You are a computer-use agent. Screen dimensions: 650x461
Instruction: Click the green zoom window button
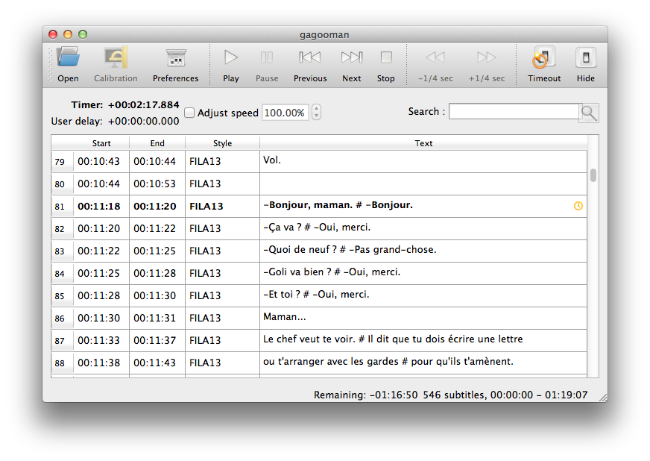pos(83,34)
